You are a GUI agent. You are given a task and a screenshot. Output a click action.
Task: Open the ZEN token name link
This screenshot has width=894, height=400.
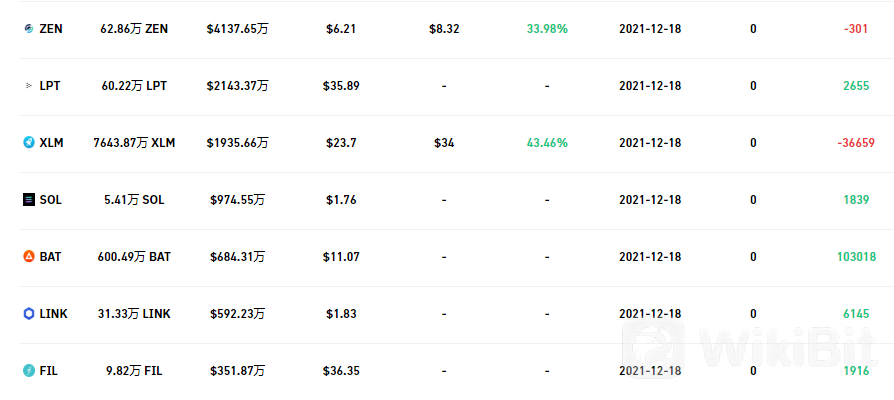(51, 28)
